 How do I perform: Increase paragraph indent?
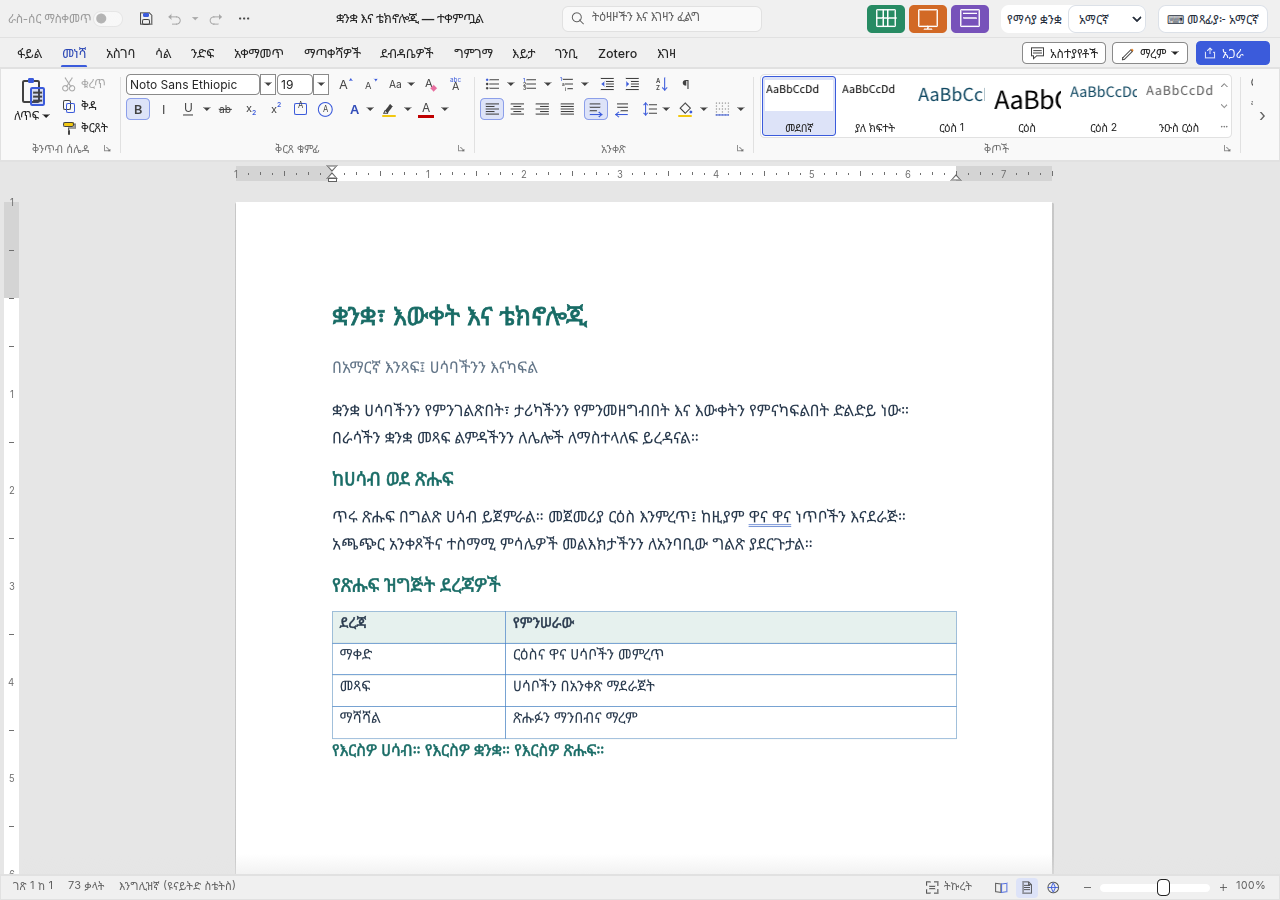(632, 84)
